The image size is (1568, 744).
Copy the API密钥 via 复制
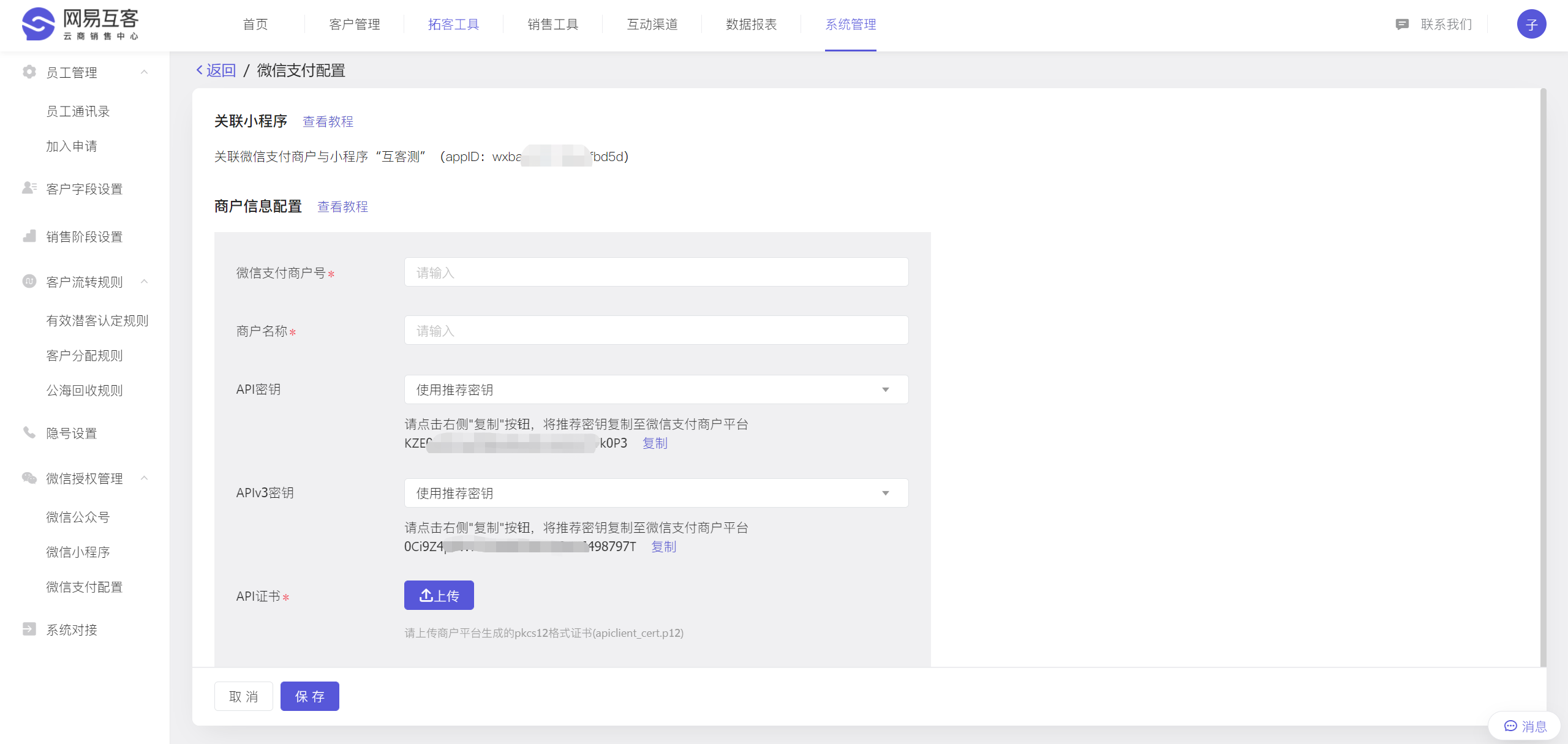point(655,443)
